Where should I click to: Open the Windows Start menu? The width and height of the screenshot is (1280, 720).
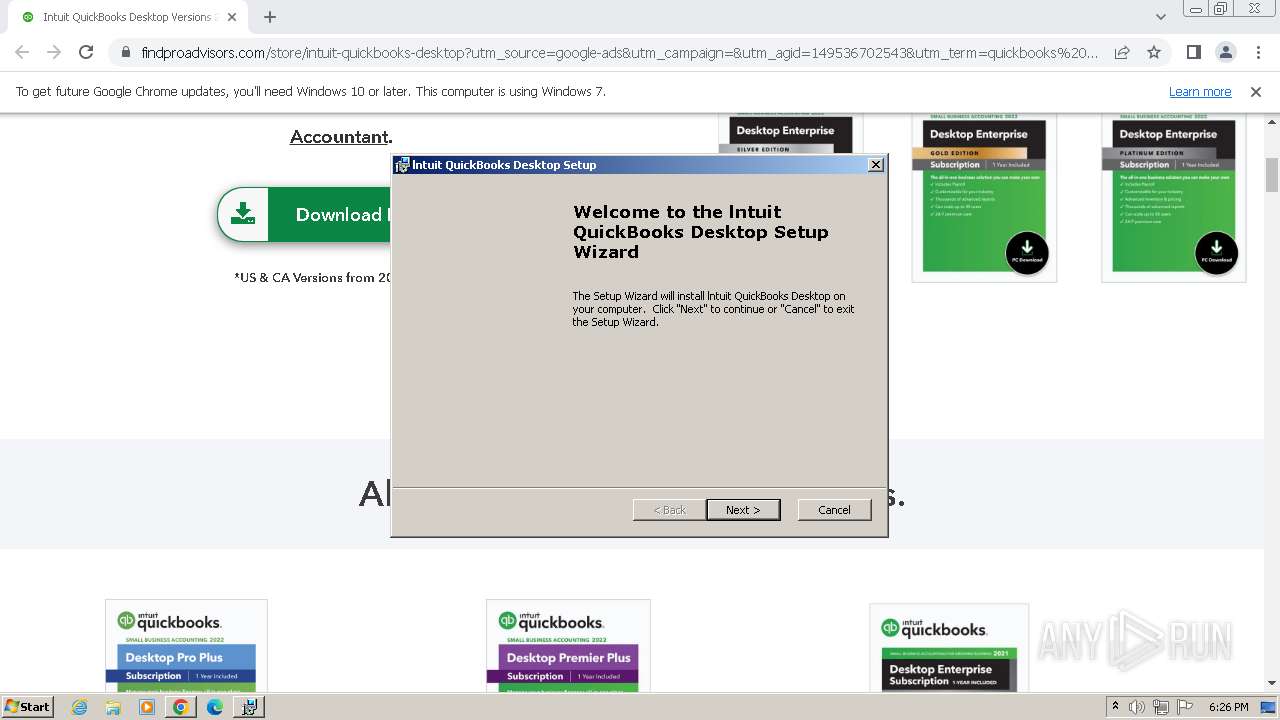pyautogui.click(x=27, y=706)
